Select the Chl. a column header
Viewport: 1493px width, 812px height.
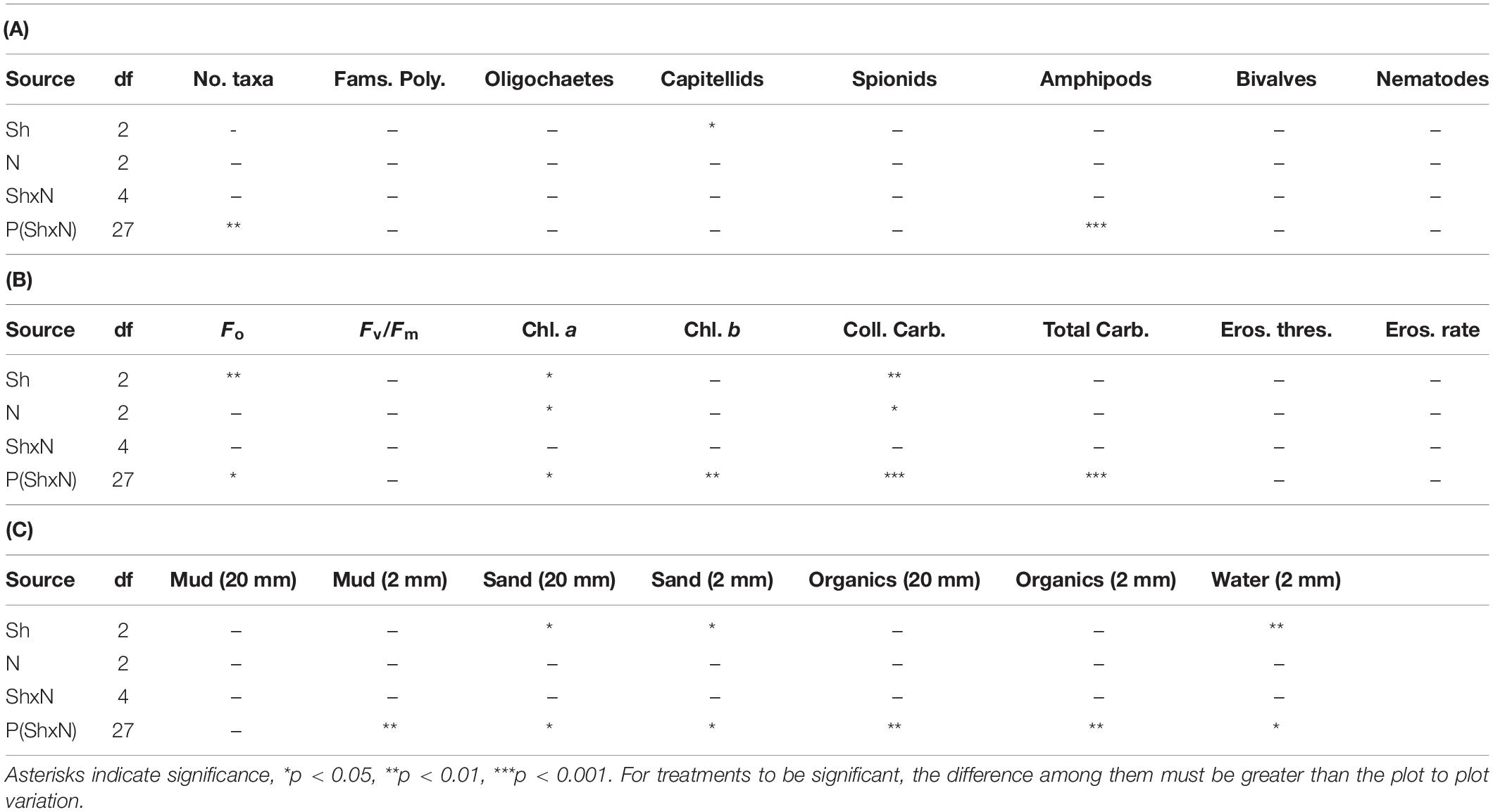point(549,330)
